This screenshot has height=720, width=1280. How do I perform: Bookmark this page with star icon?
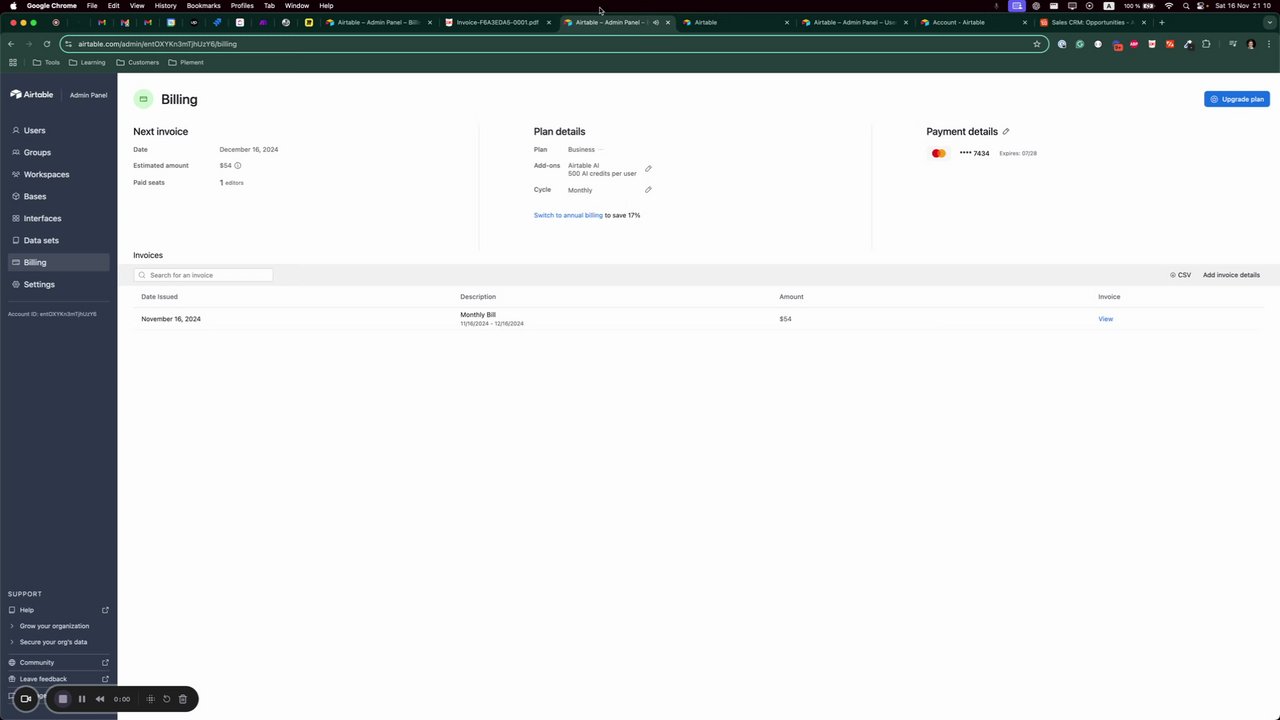(1037, 44)
